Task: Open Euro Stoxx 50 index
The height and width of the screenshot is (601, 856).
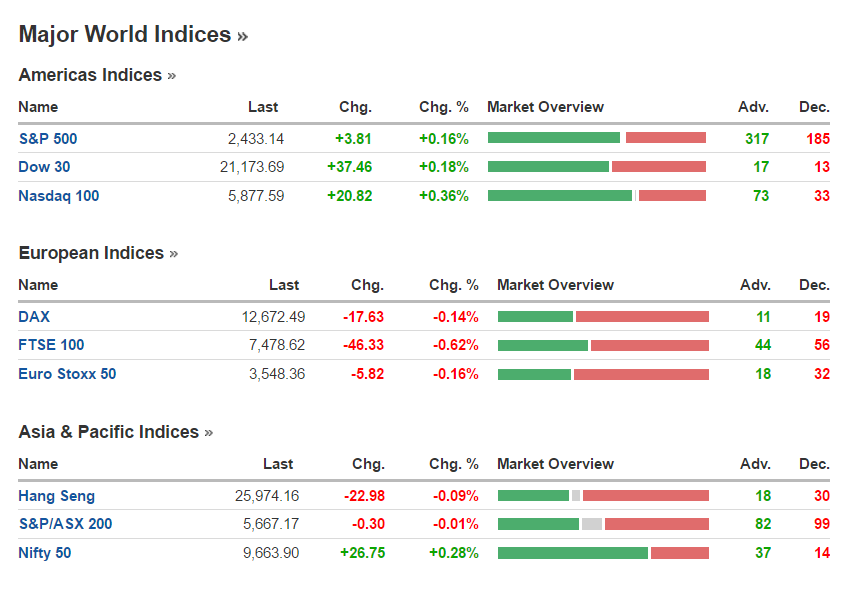Action: click(x=67, y=374)
